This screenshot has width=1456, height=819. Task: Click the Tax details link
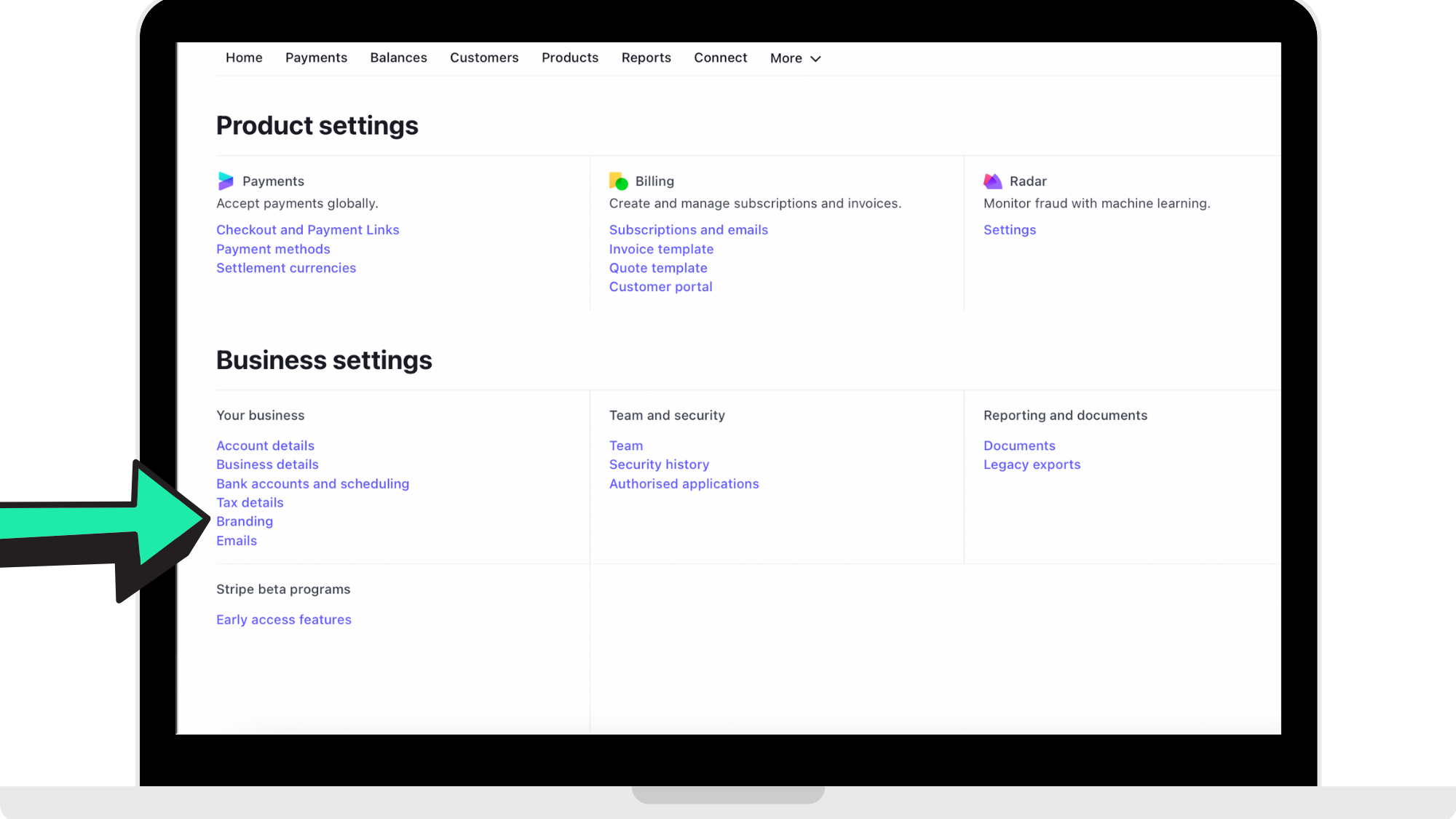coord(250,502)
